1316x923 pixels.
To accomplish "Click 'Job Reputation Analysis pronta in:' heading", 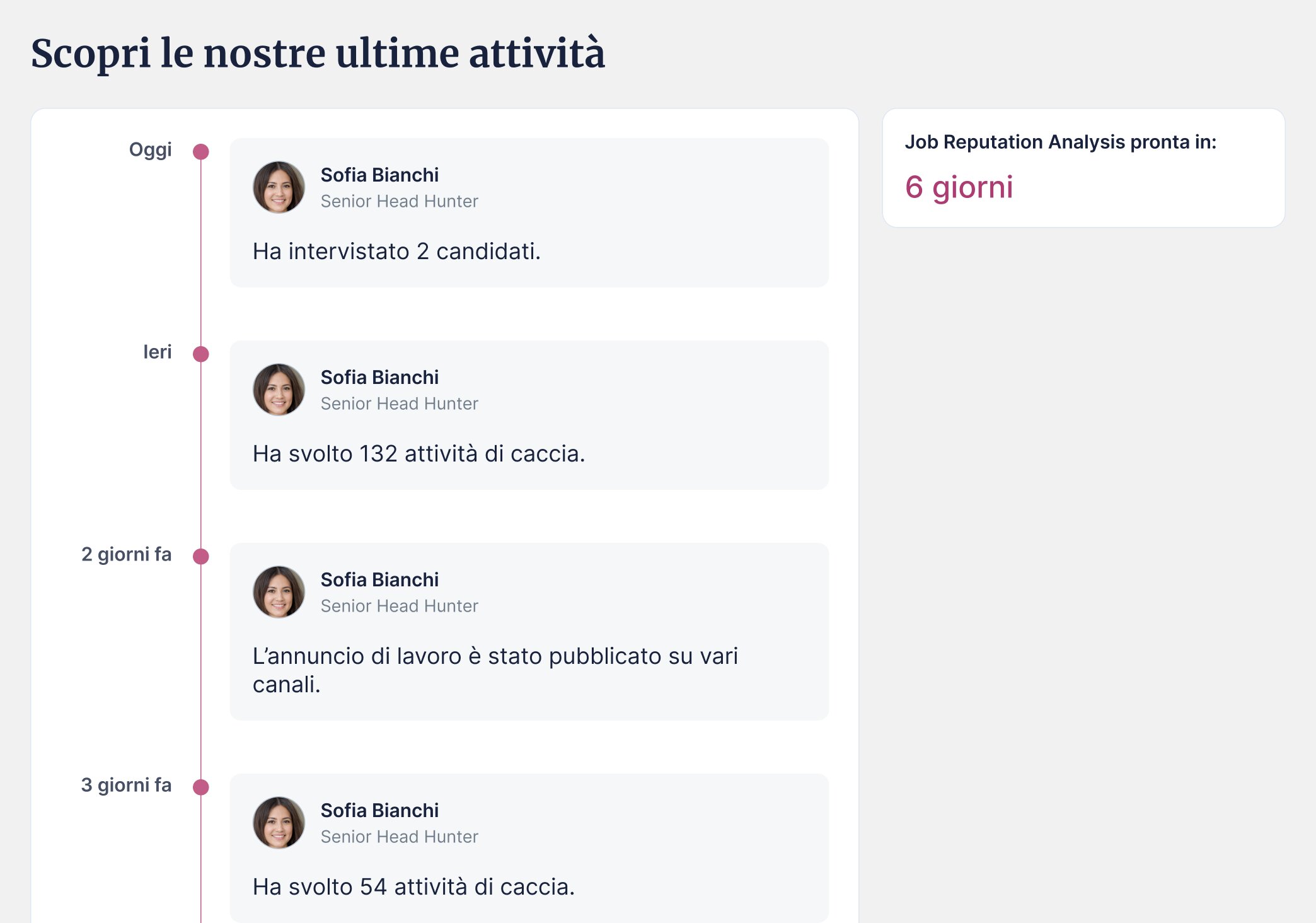I will point(1061,142).
